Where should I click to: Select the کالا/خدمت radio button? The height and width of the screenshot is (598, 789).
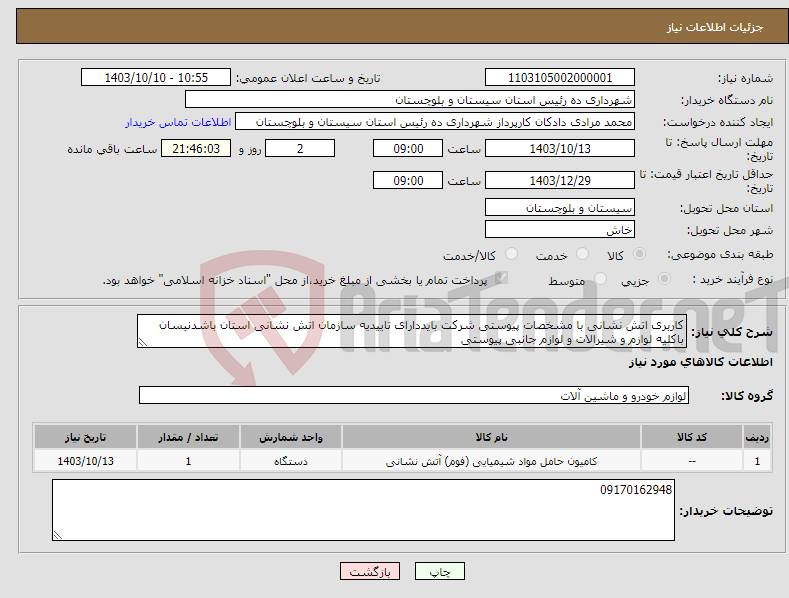511,254
